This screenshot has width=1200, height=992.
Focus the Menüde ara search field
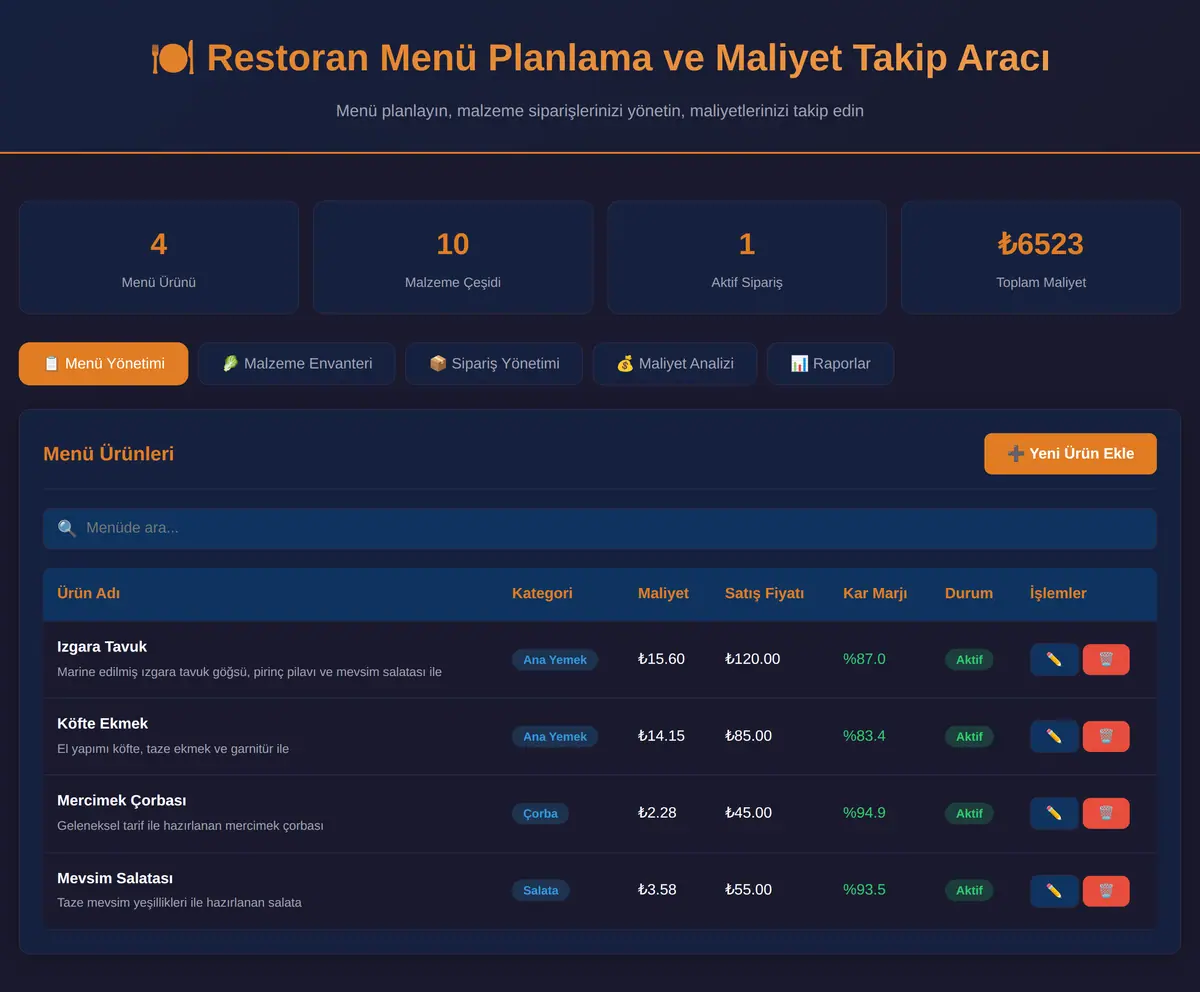click(x=600, y=528)
